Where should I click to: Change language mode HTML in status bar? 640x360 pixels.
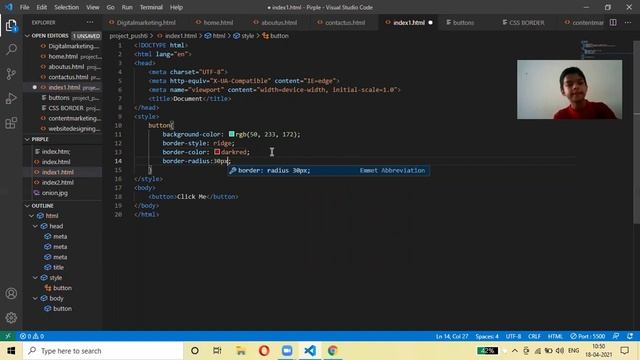[x=555, y=336]
